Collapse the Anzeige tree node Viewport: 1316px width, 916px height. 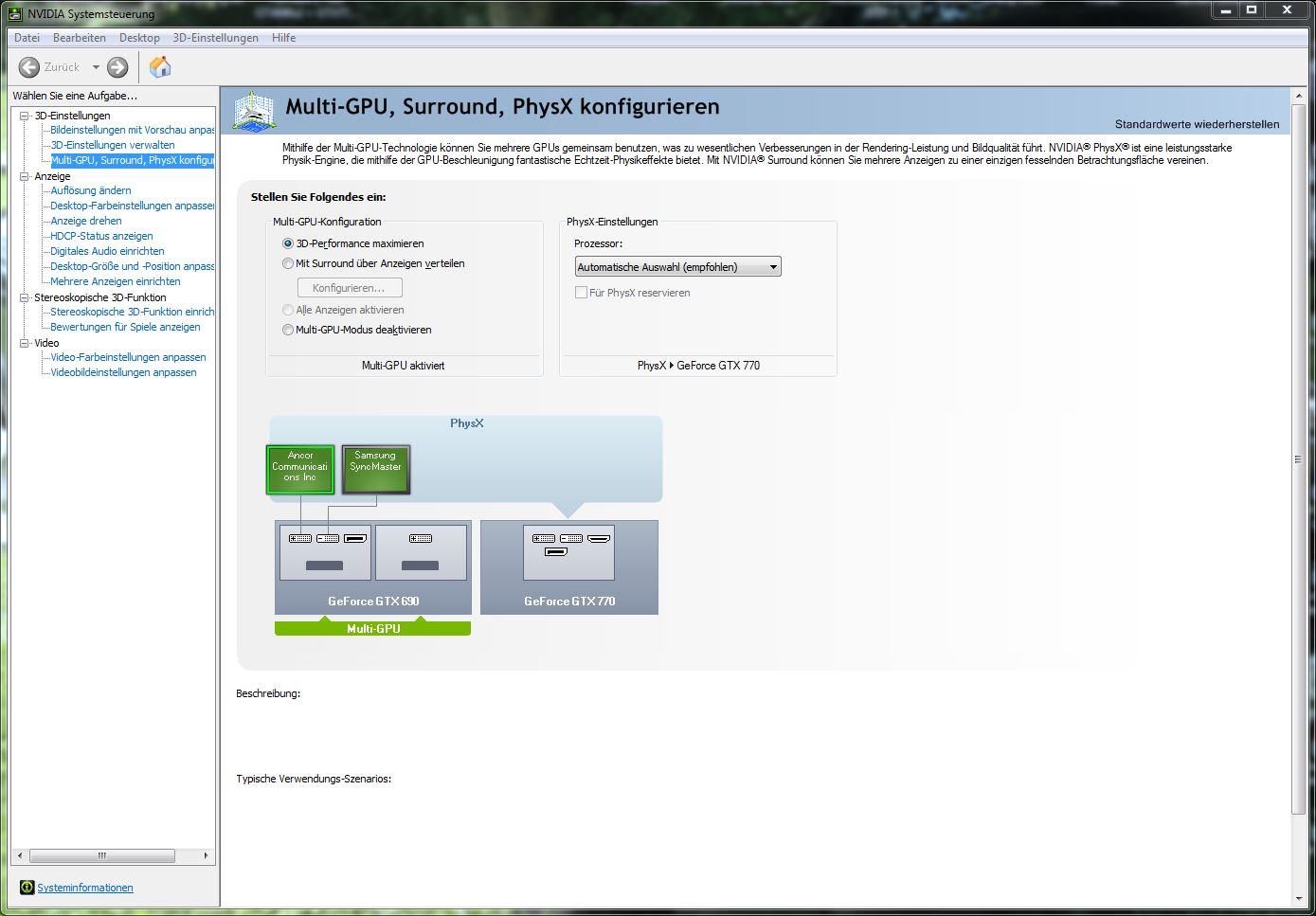[25, 176]
